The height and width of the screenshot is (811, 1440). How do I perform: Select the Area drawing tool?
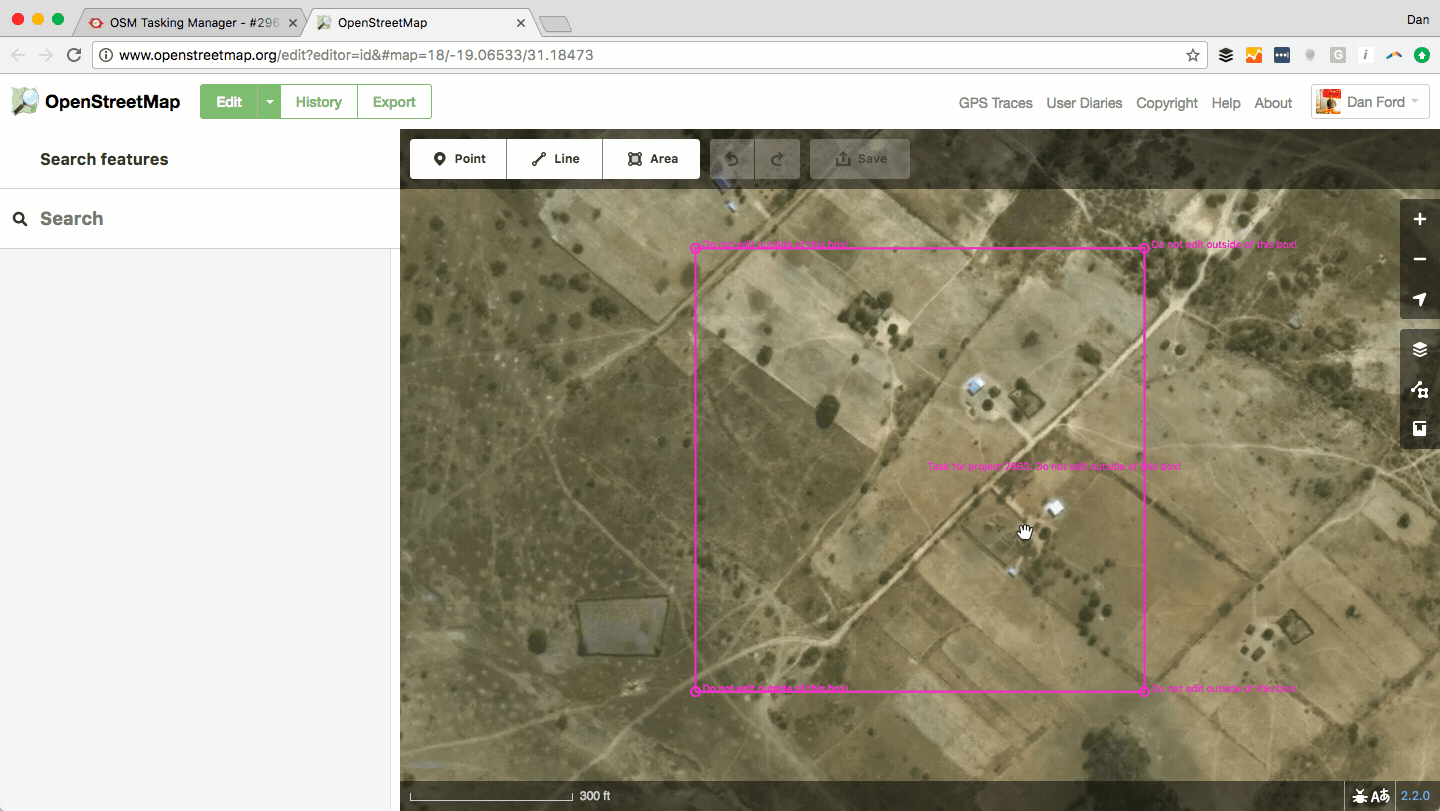[651, 158]
